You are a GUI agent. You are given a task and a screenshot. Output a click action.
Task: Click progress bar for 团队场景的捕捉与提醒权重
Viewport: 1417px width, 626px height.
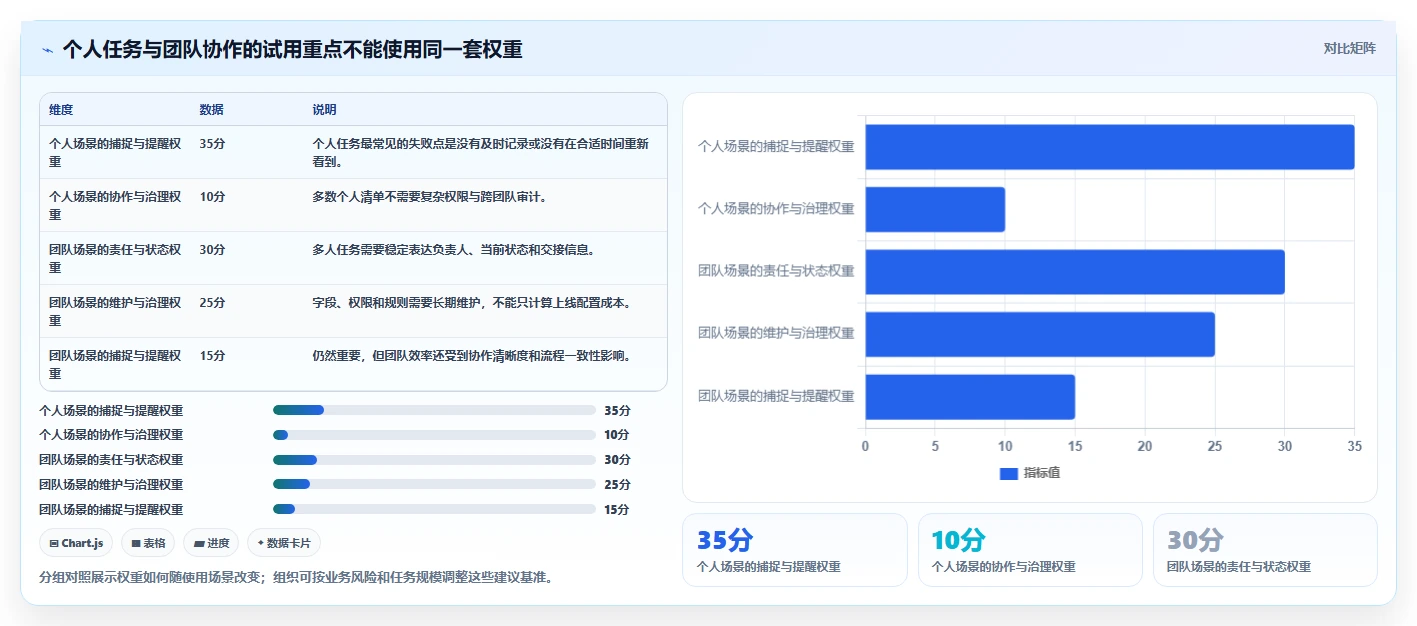tap(434, 509)
